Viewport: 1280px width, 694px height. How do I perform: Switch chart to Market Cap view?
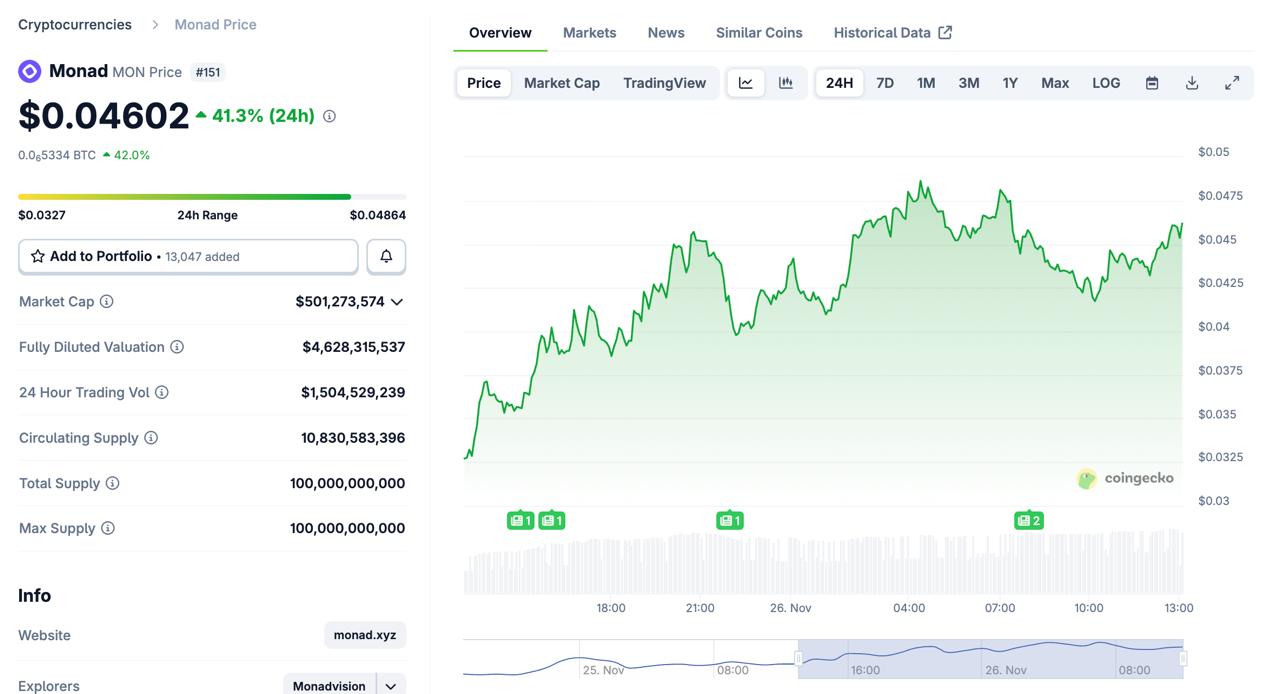562,83
